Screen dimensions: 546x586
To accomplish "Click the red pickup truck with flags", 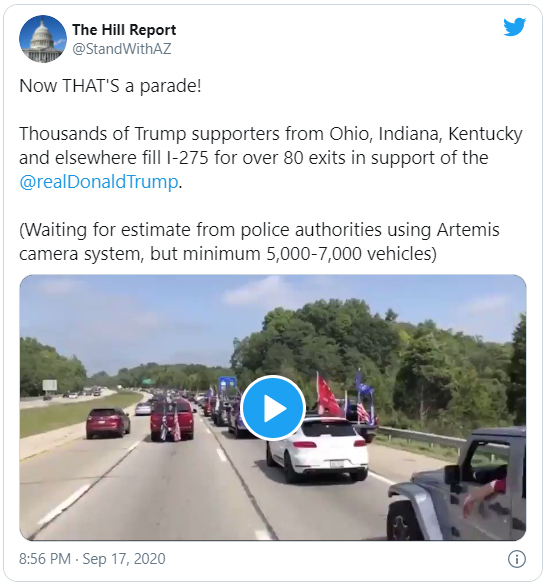I will tap(172, 418).
